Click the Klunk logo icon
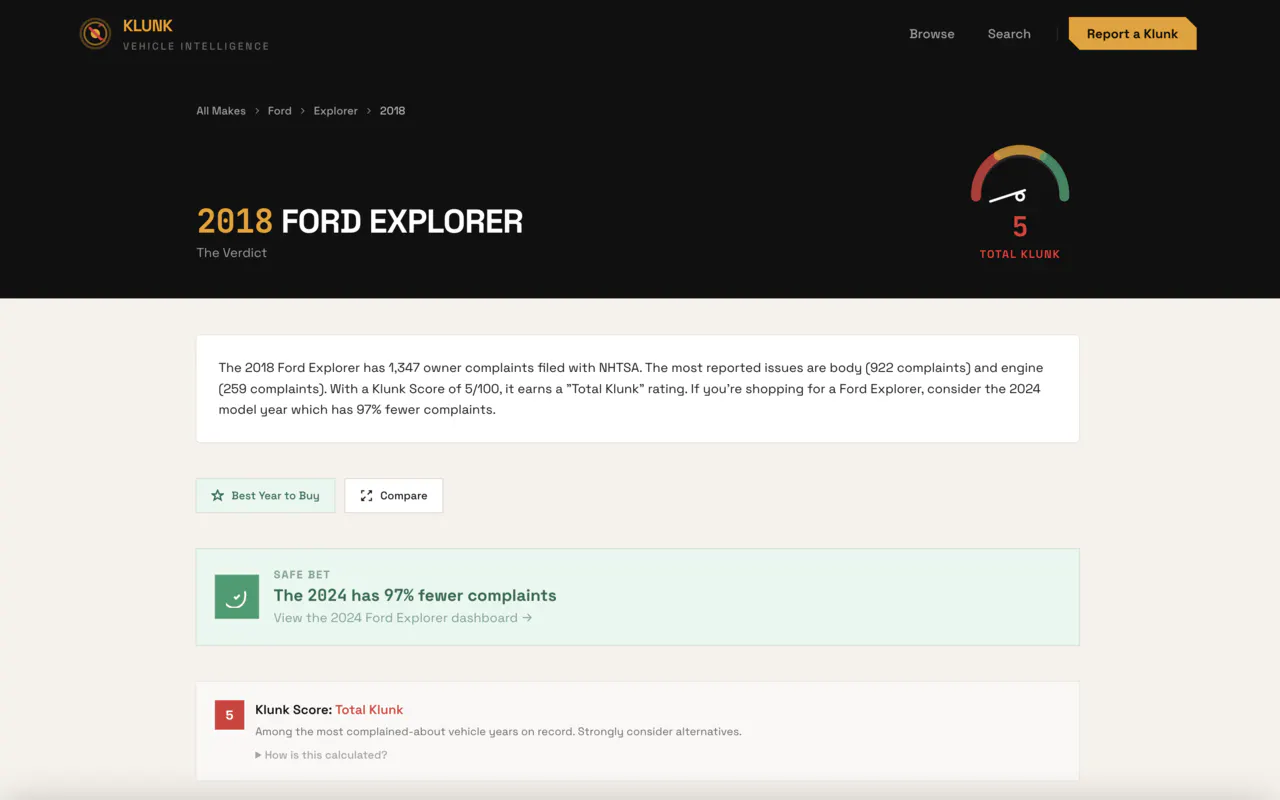The height and width of the screenshot is (800, 1280). (x=95, y=34)
